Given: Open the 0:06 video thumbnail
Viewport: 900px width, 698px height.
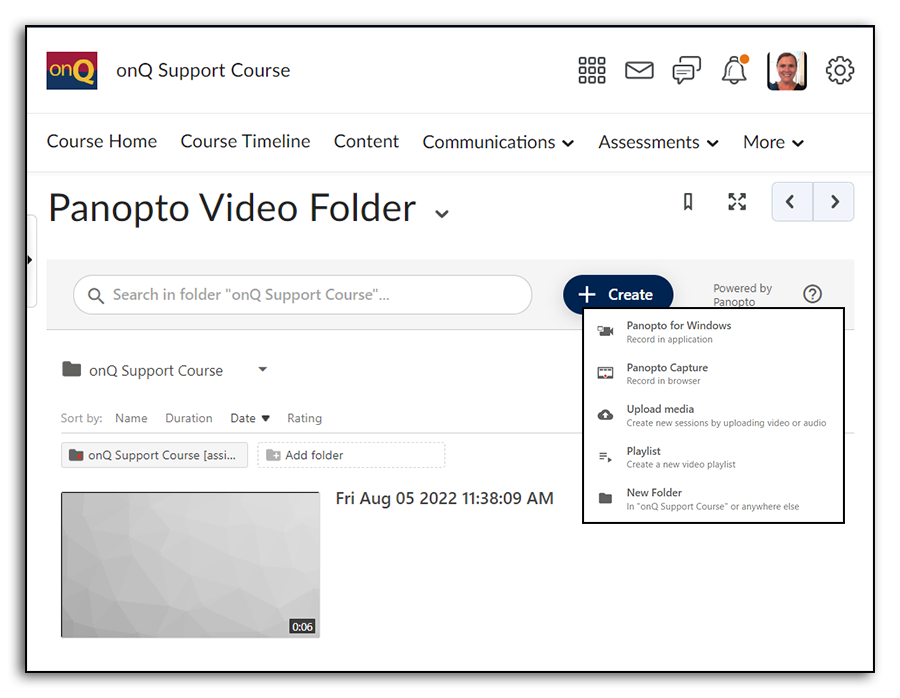Looking at the screenshot, I should click(190, 564).
